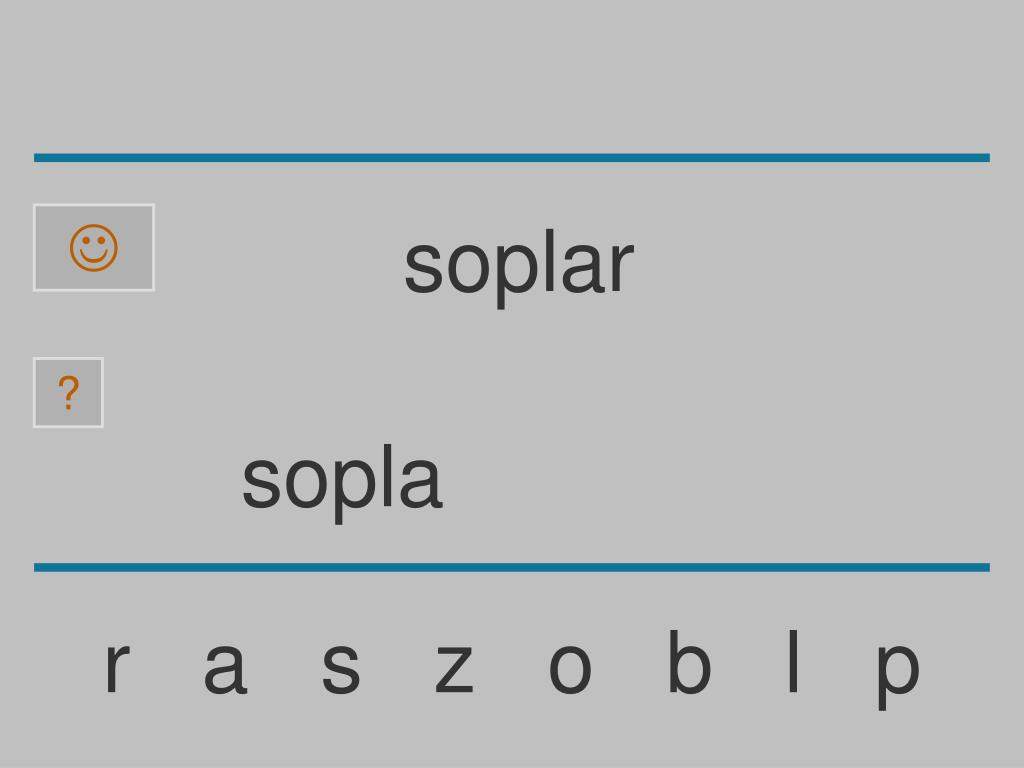Click the letter o in typed sopla
This screenshot has height=768, width=1024.
pos(307,481)
